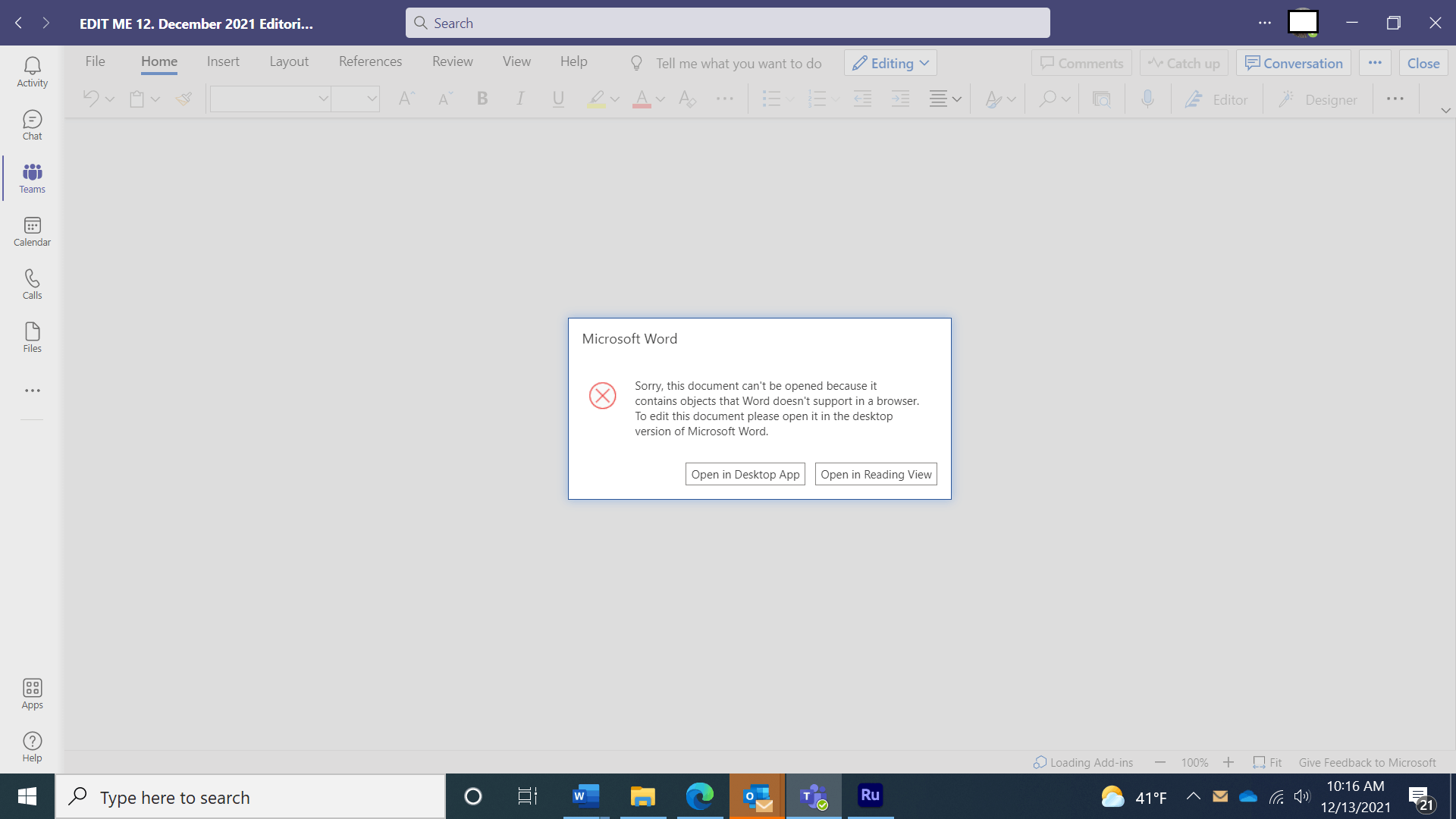Click Open in Desktop App
Viewport: 1456px width, 819px height.
[745, 474]
